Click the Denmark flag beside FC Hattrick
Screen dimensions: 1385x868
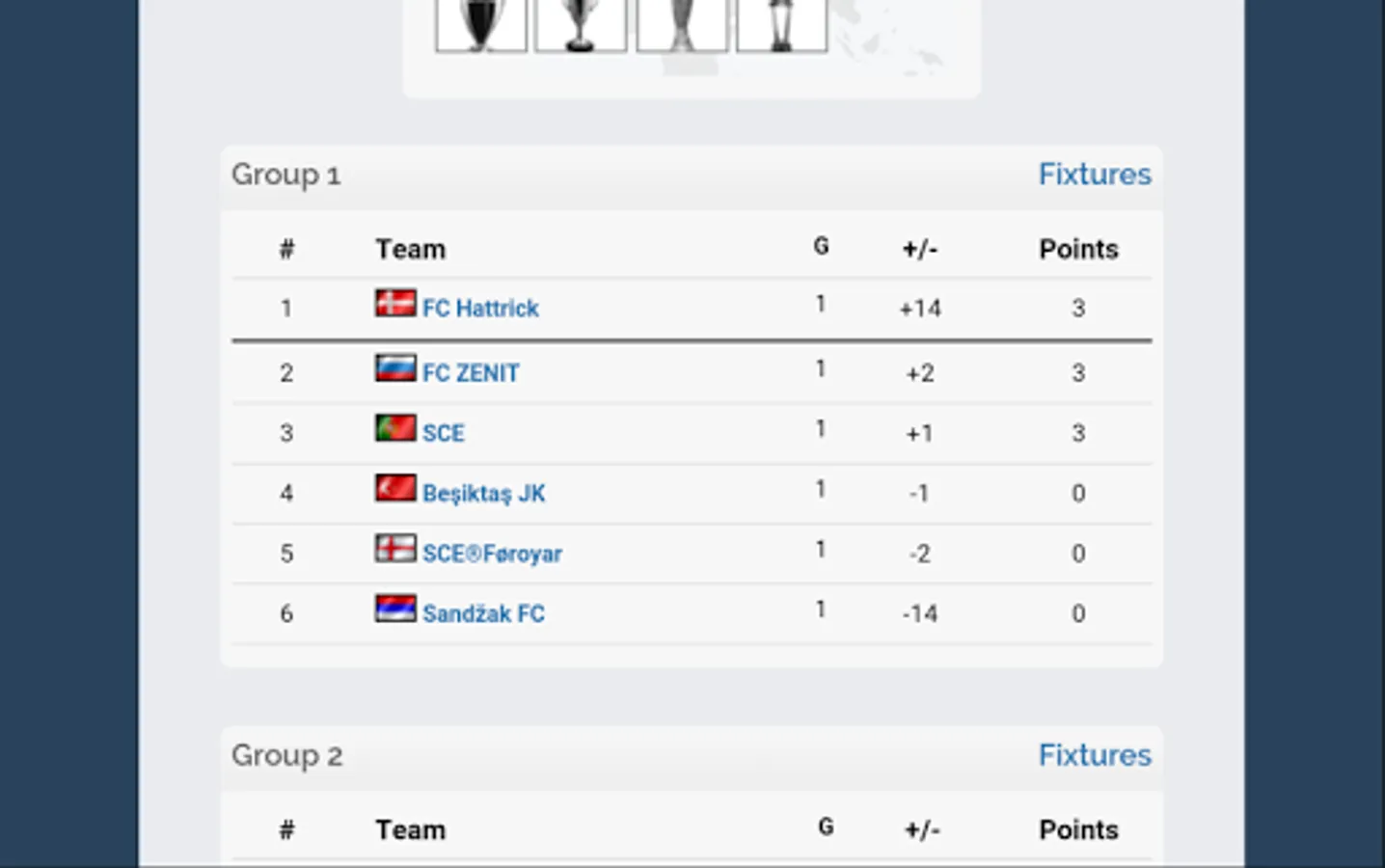pos(395,304)
